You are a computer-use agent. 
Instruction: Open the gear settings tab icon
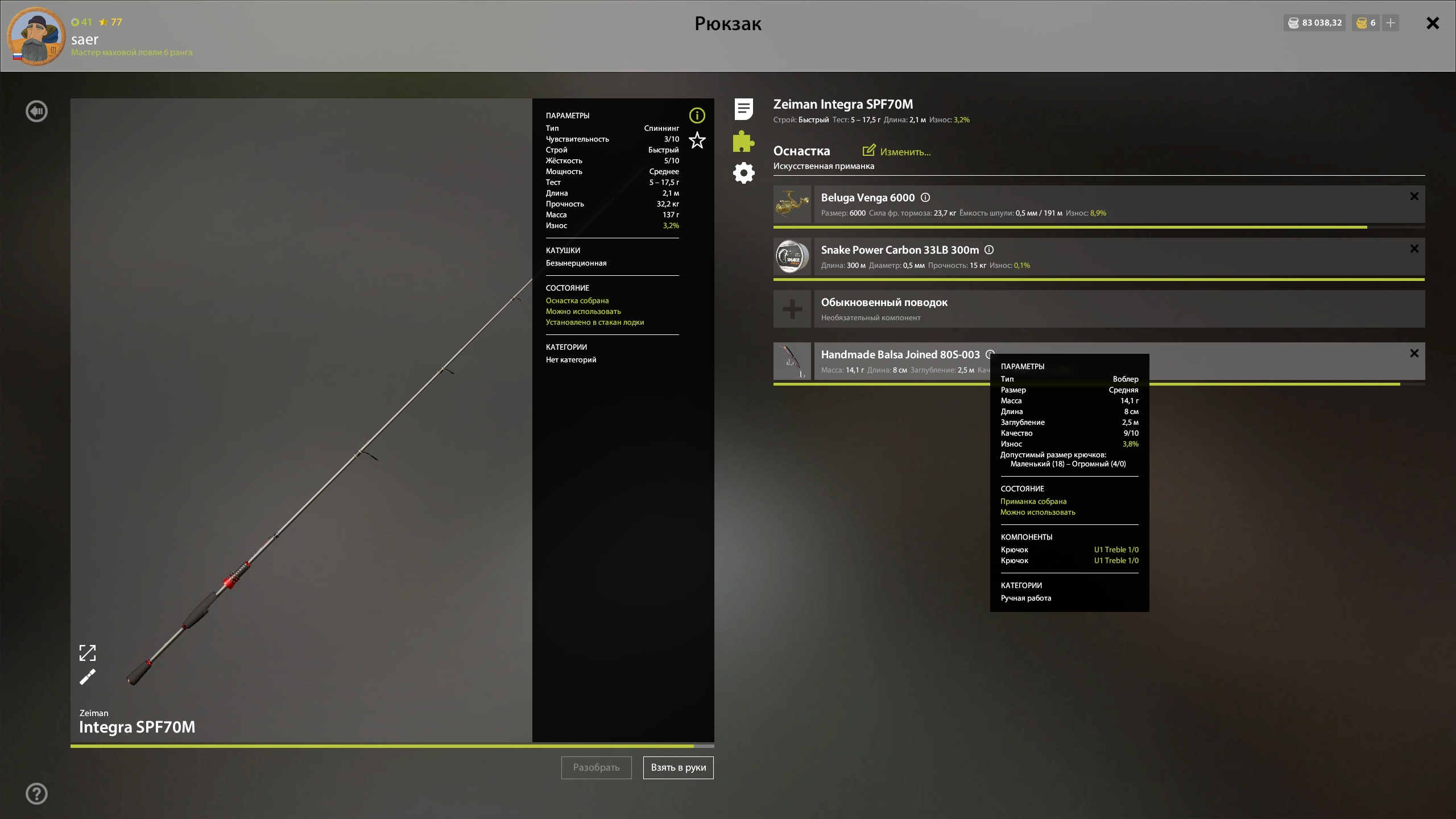pos(743,173)
